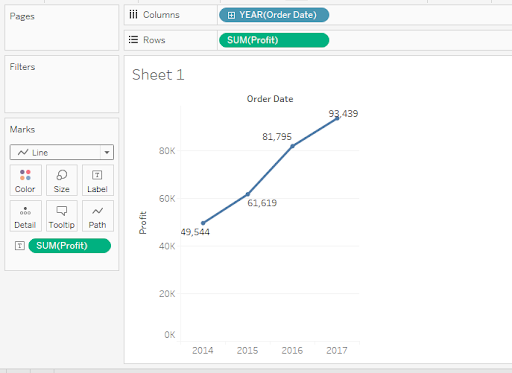The height and width of the screenshot is (373, 512).
Task: Click the Sheet 1 title
Action: pos(158,75)
